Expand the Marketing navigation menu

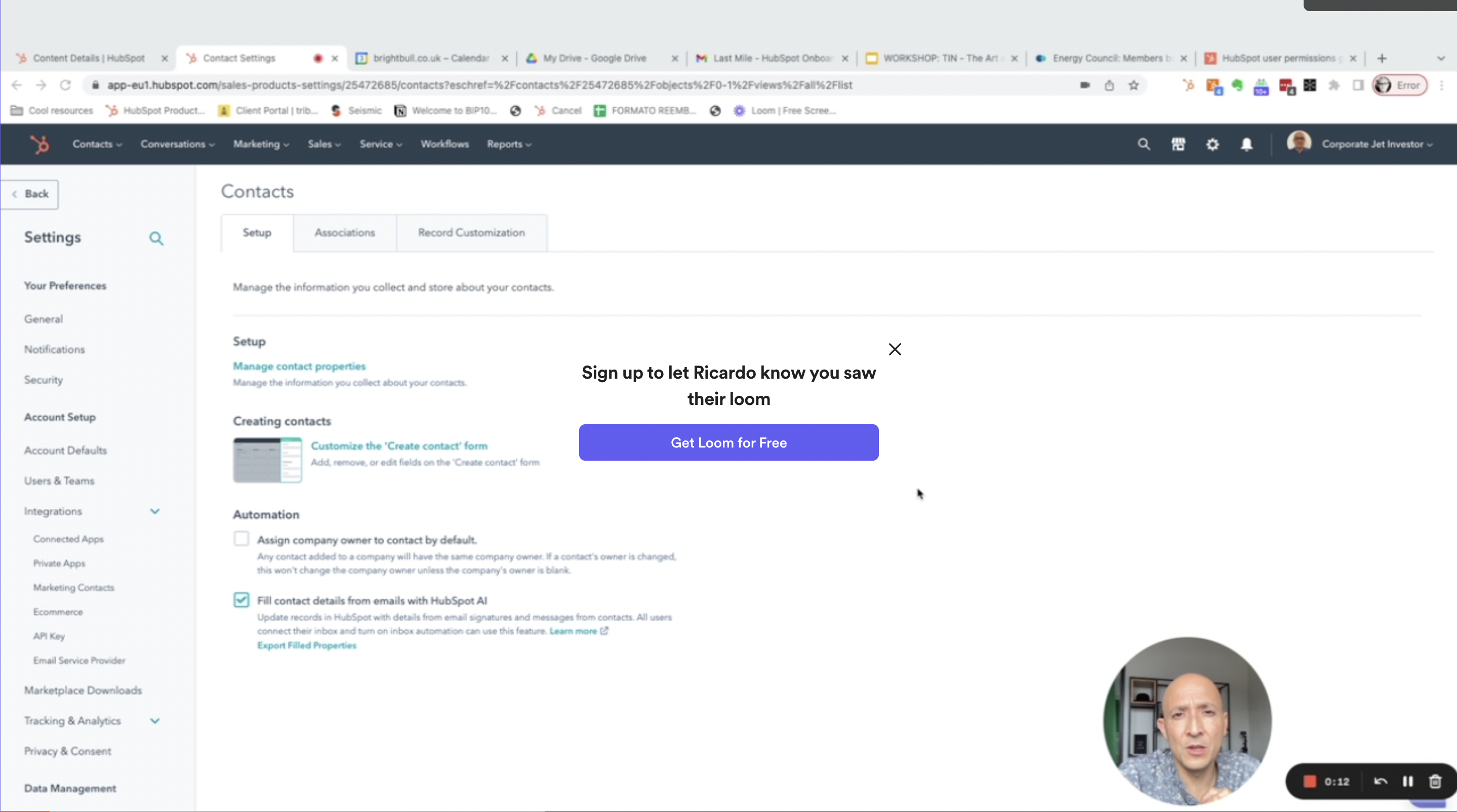pos(261,144)
